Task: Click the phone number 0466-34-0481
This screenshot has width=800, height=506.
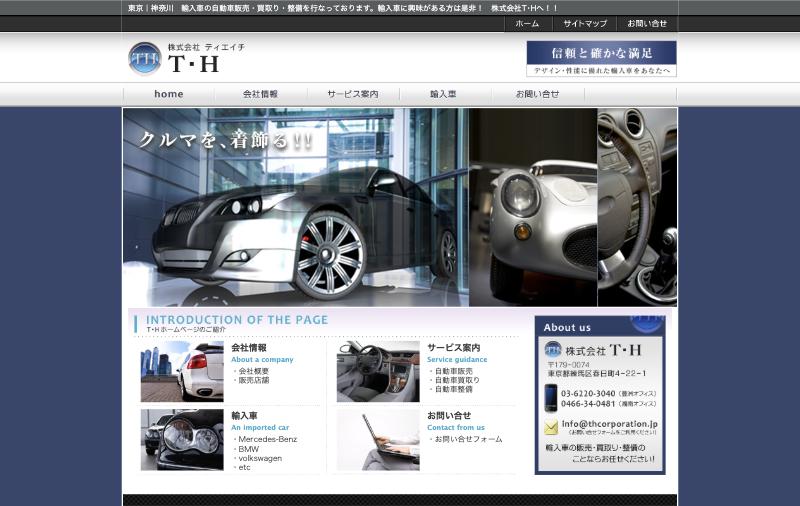Action: tap(588, 403)
